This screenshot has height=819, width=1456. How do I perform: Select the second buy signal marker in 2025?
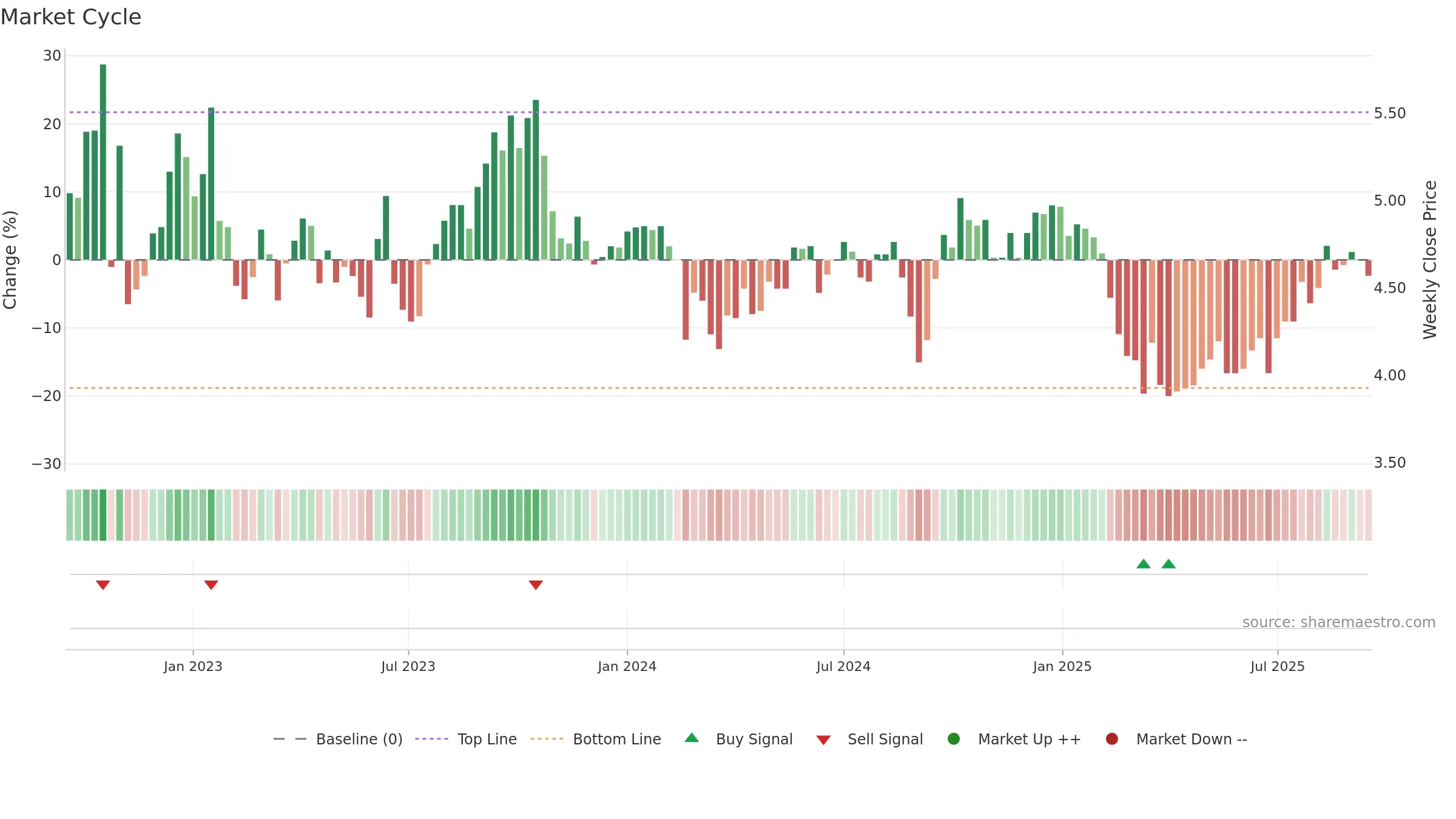[x=1168, y=564]
